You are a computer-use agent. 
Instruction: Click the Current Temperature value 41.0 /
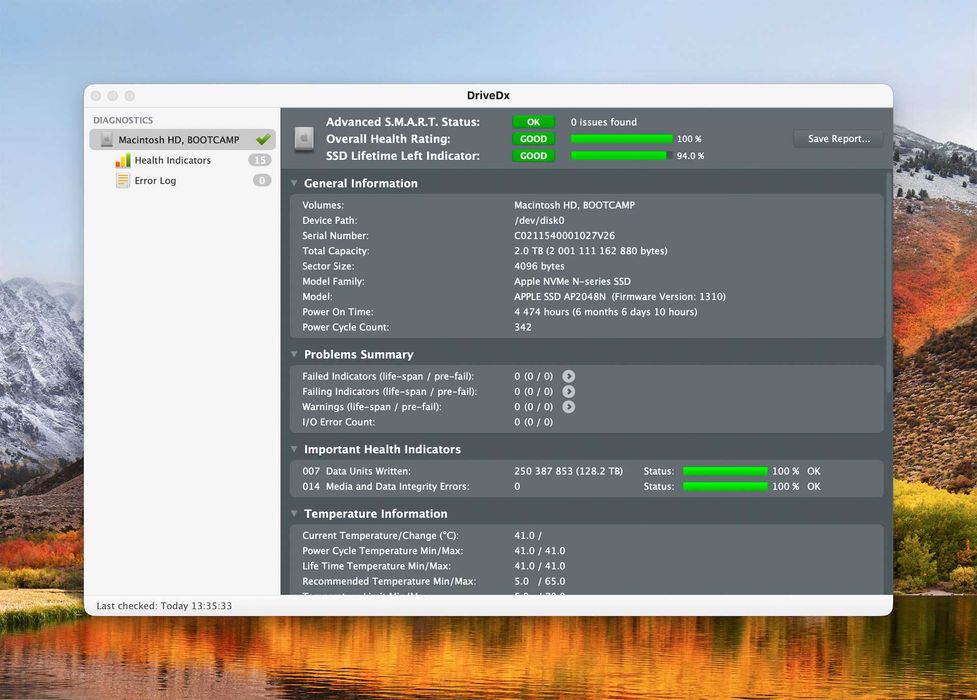(528, 535)
